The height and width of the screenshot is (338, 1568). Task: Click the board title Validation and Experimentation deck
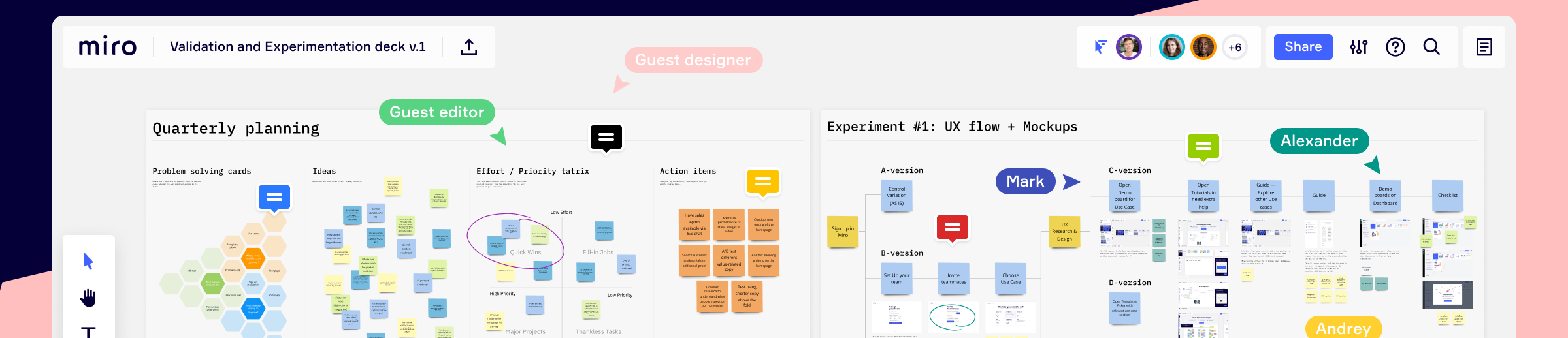[x=297, y=47]
